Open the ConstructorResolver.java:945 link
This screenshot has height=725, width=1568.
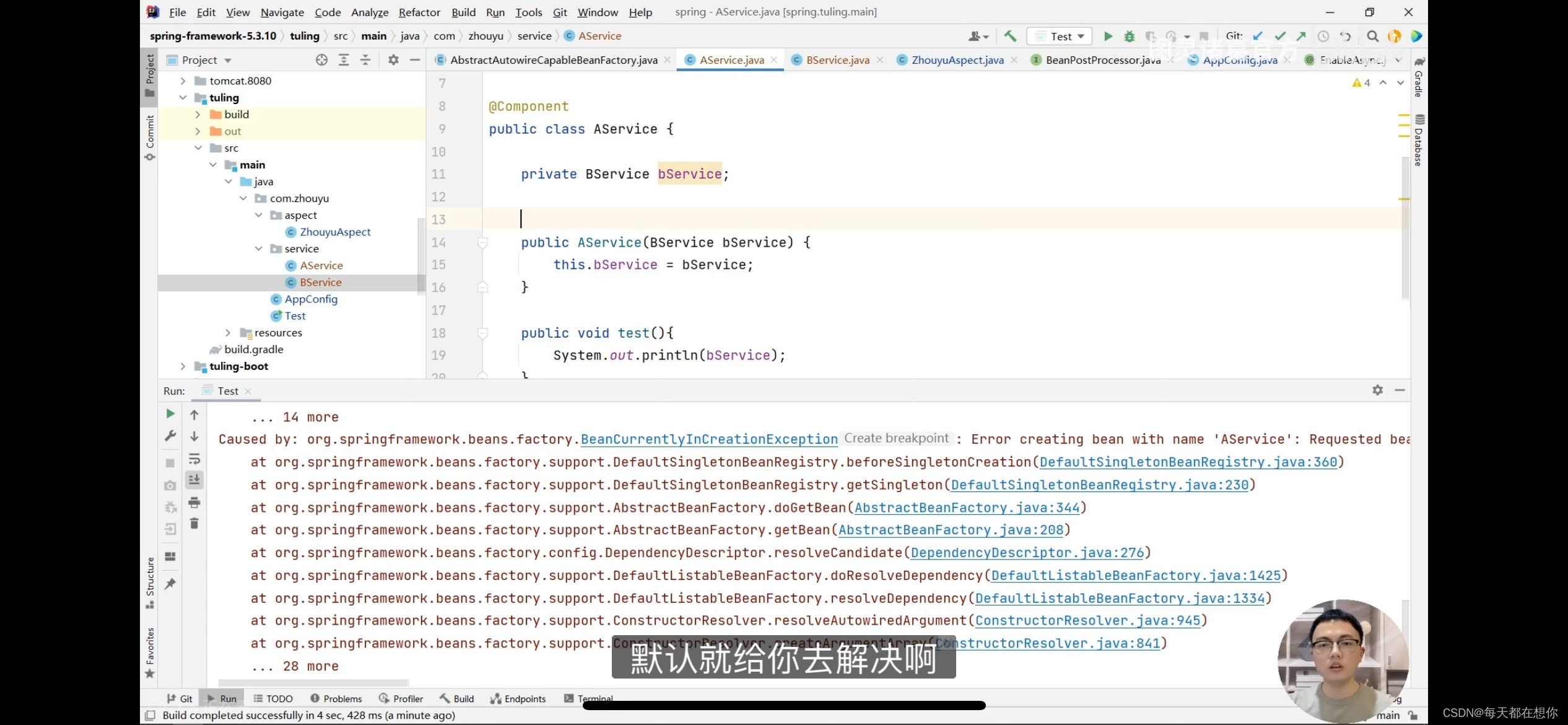[x=1087, y=620]
